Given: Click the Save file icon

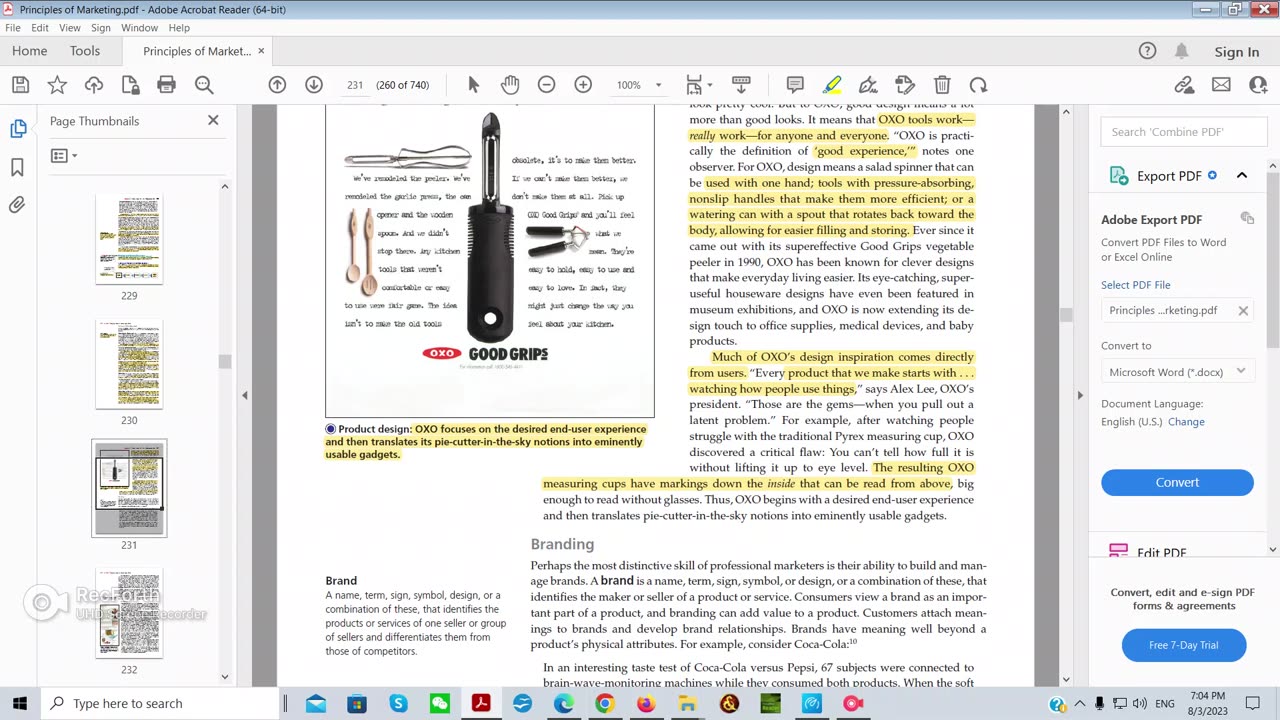Looking at the screenshot, I should pyautogui.click(x=20, y=85).
